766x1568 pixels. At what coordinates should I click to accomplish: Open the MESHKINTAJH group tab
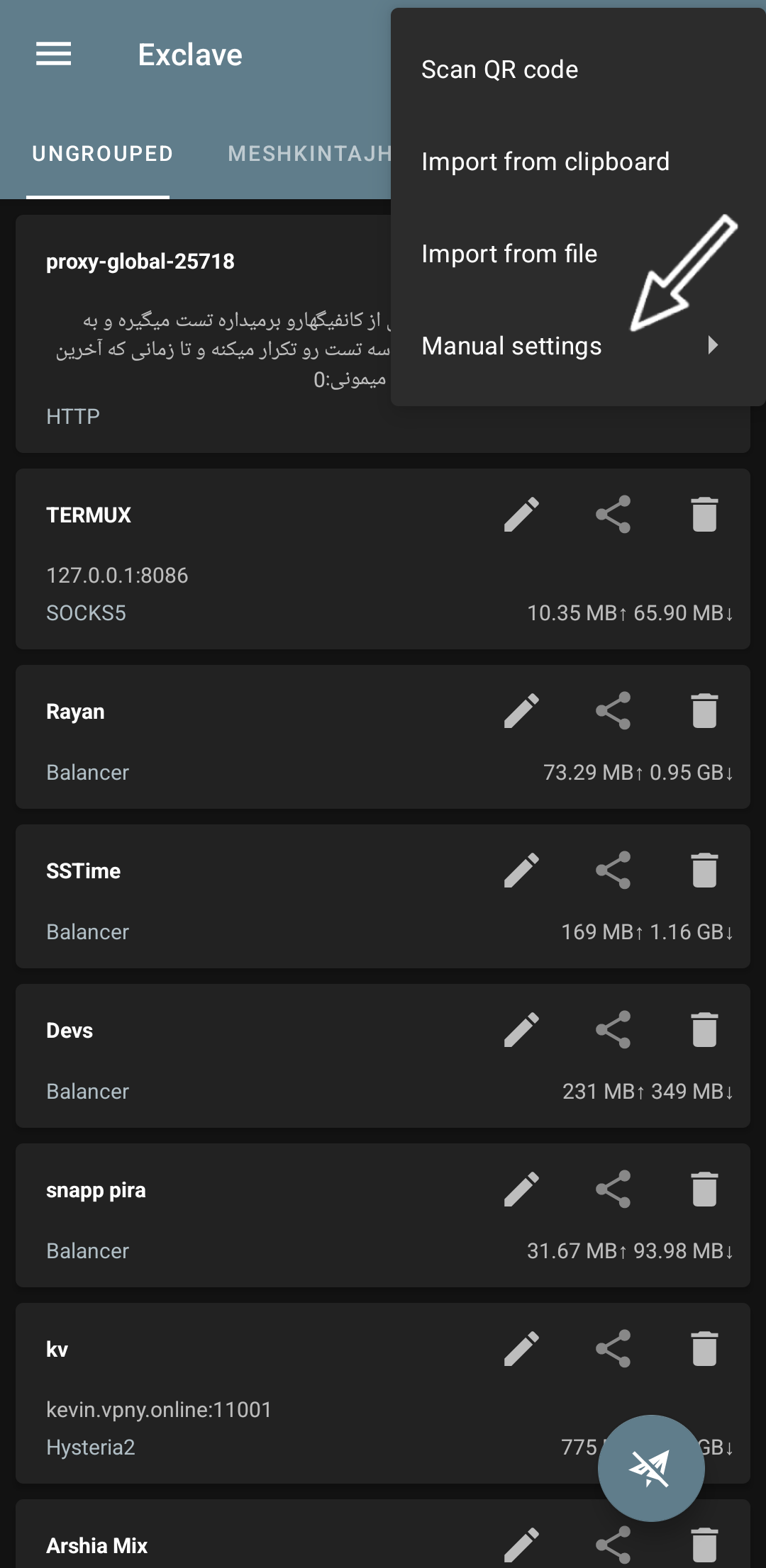309,154
